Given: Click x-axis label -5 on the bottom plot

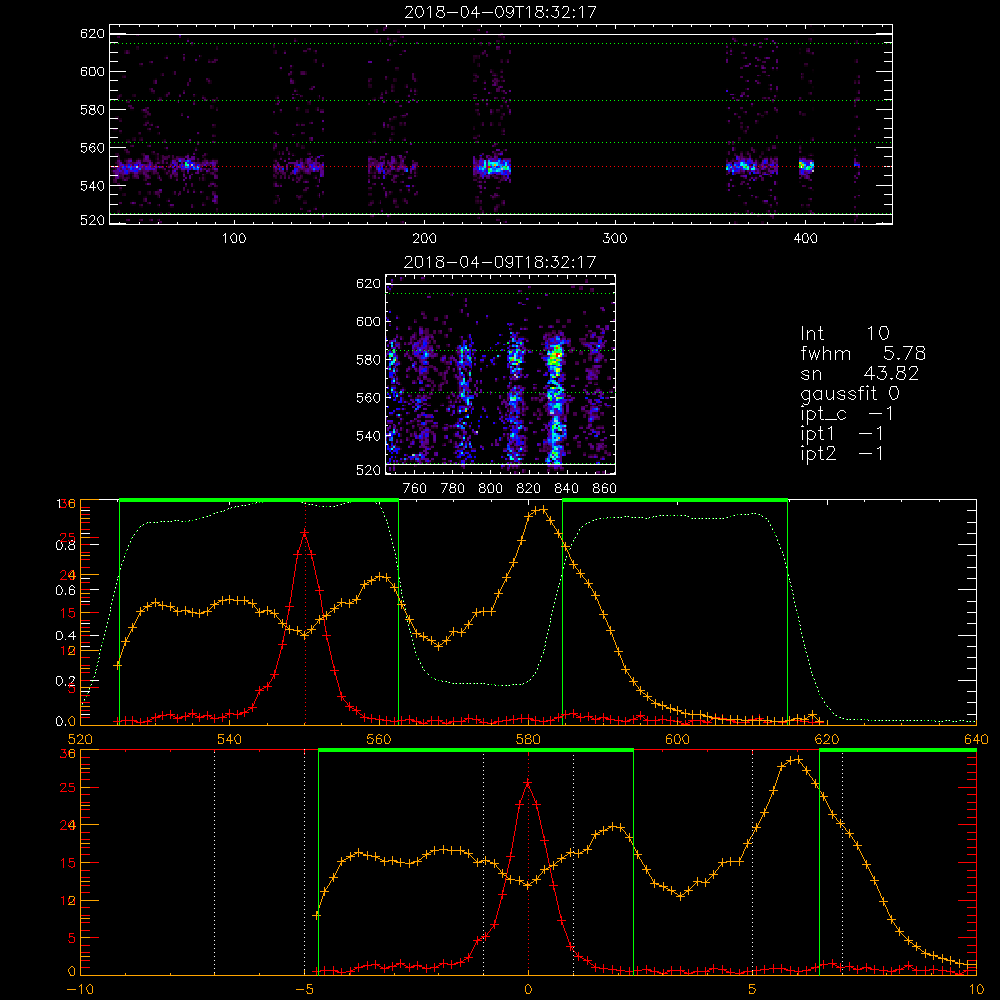Looking at the screenshot, I should point(307,990).
